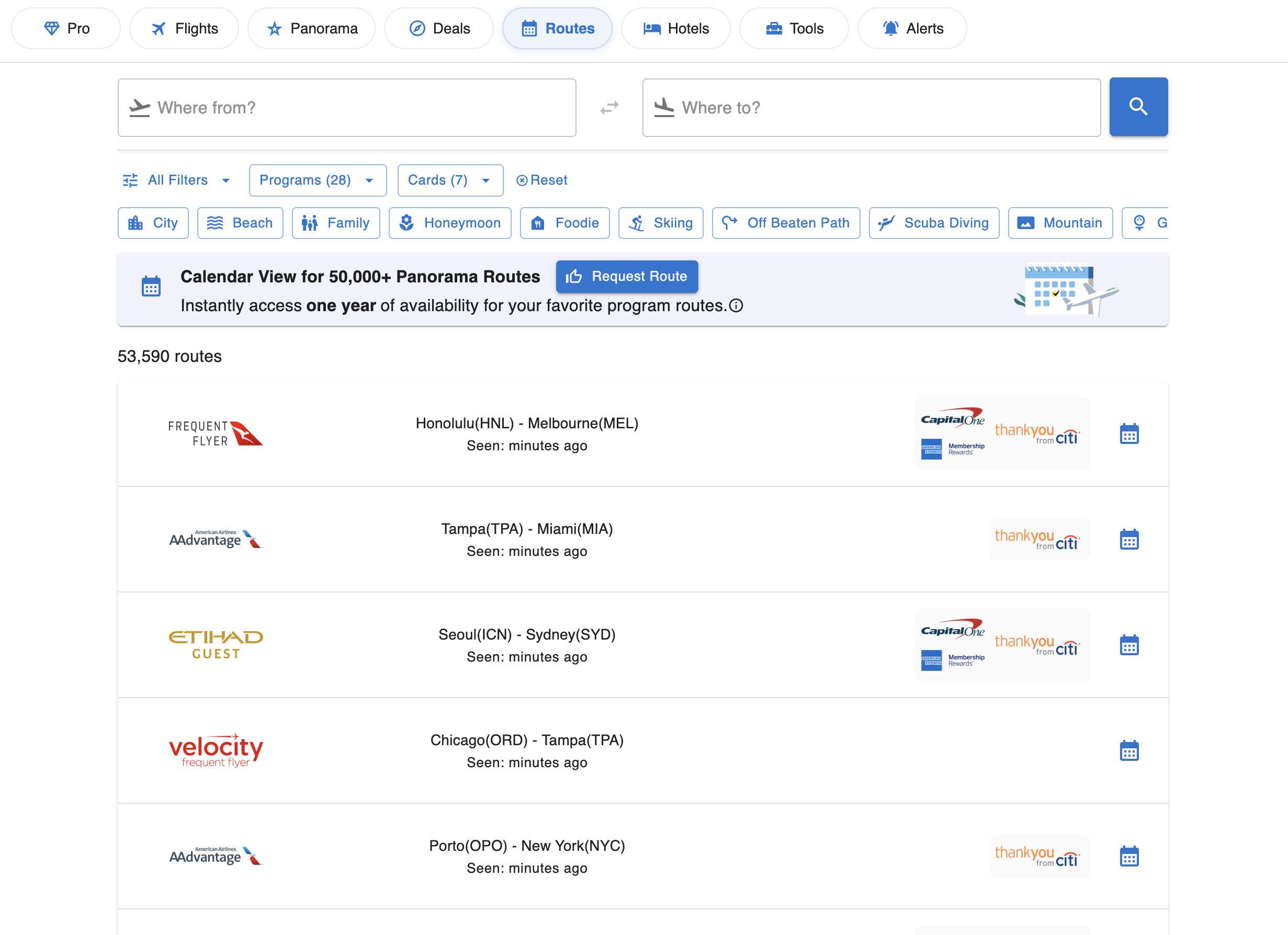Click the calendar icon in the Panorama banner
Image resolution: width=1288 pixels, height=935 pixels.
click(151, 286)
